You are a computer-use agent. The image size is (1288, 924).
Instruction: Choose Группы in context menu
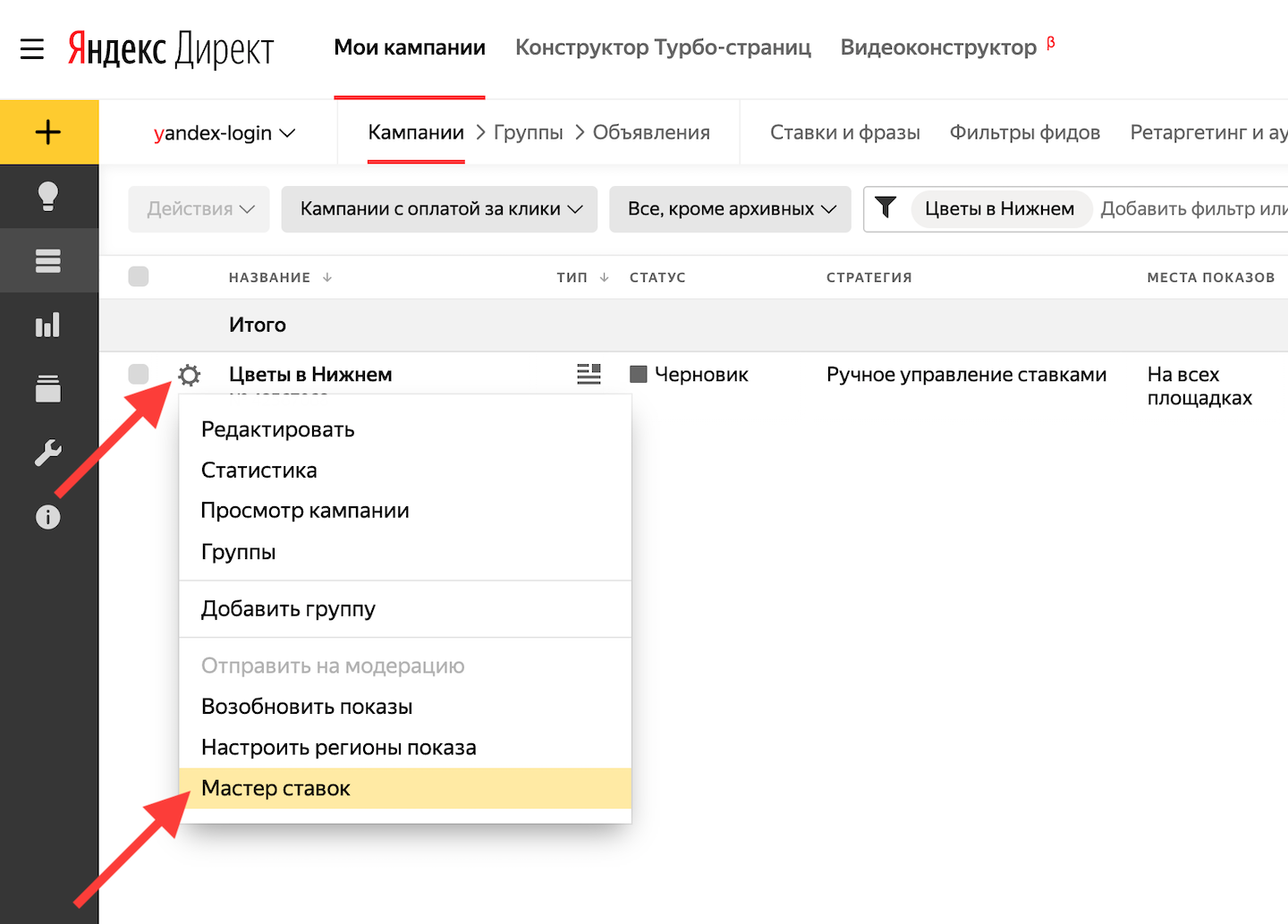click(x=405, y=552)
